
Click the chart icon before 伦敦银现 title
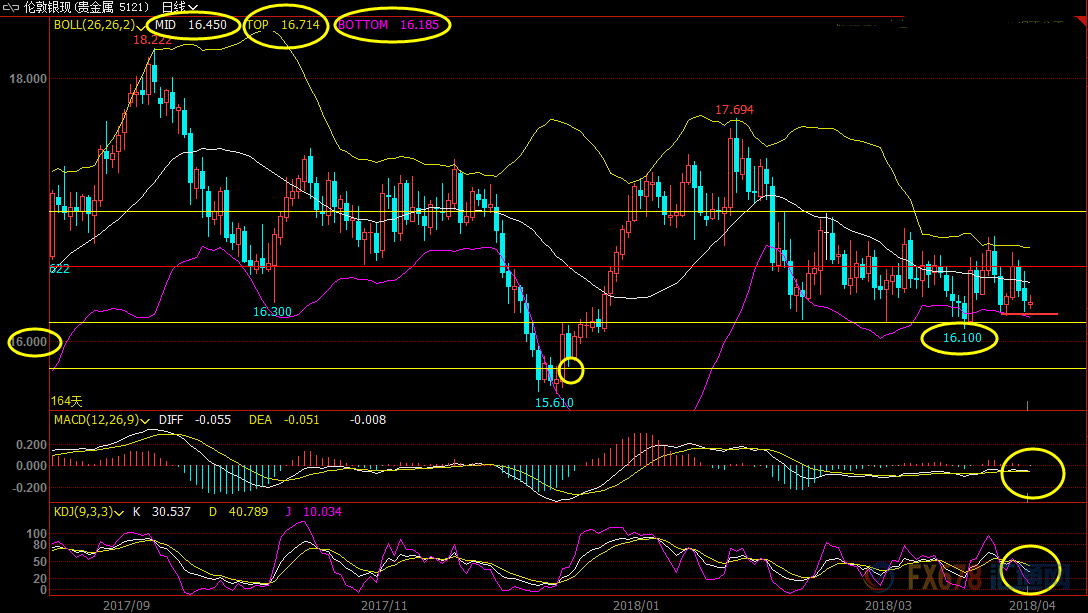(x=9, y=7)
